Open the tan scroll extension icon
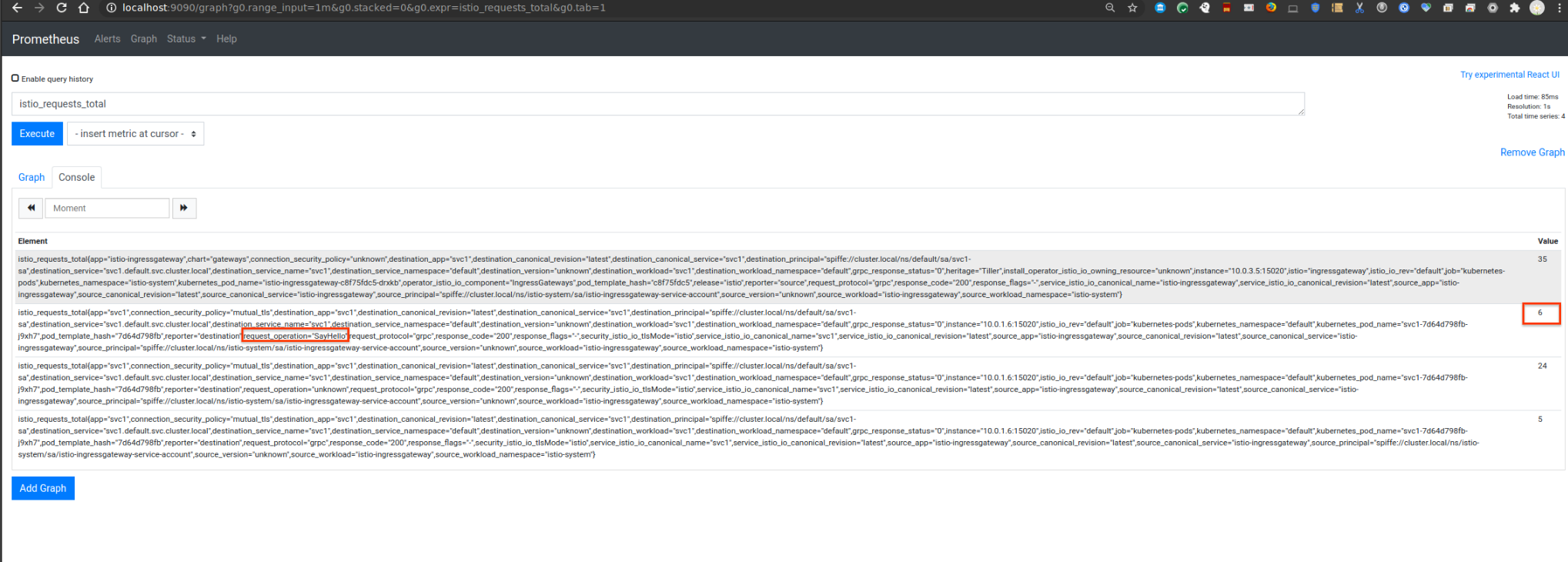The height and width of the screenshot is (562, 1568). (x=1338, y=8)
